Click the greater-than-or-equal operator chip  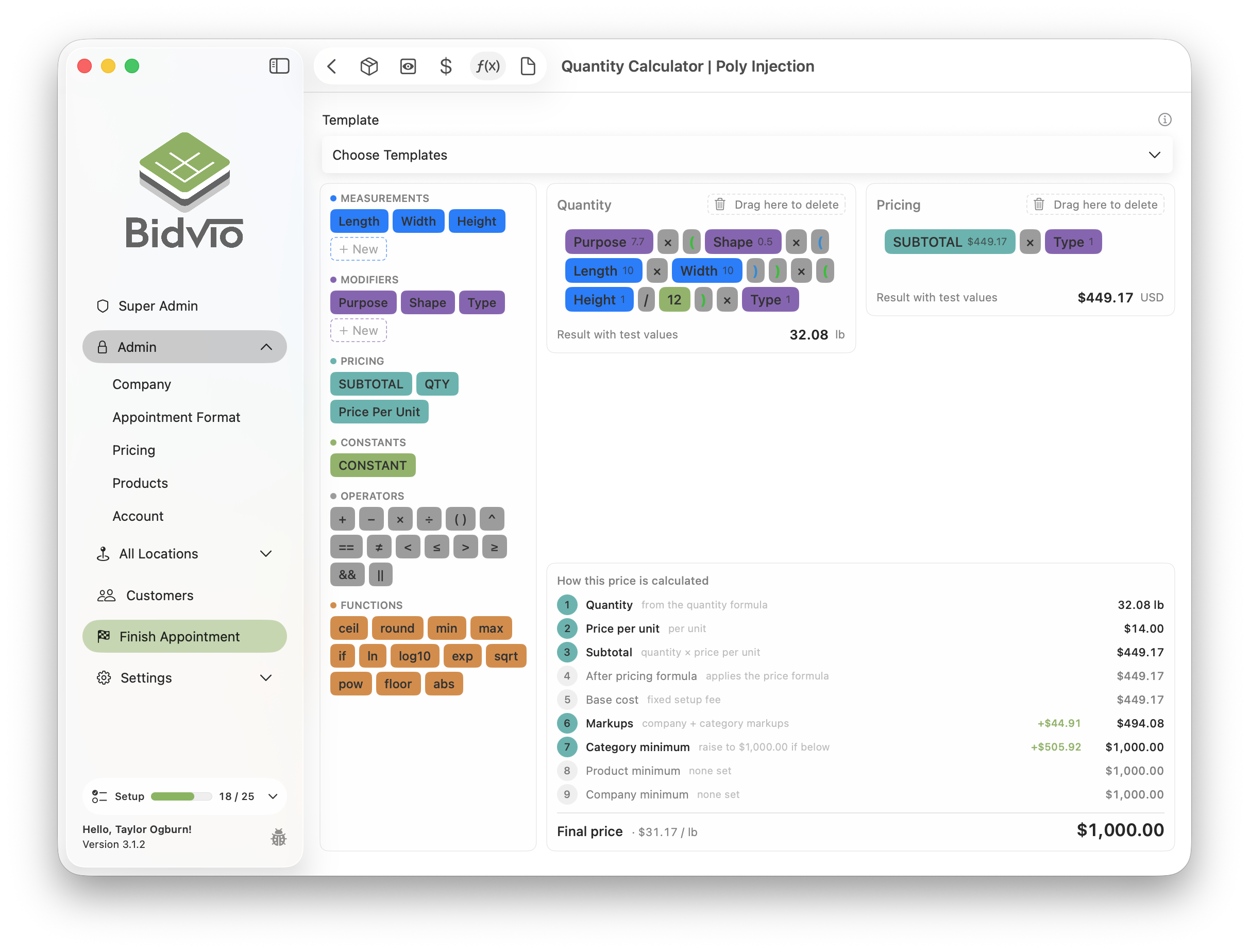click(x=495, y=547)
